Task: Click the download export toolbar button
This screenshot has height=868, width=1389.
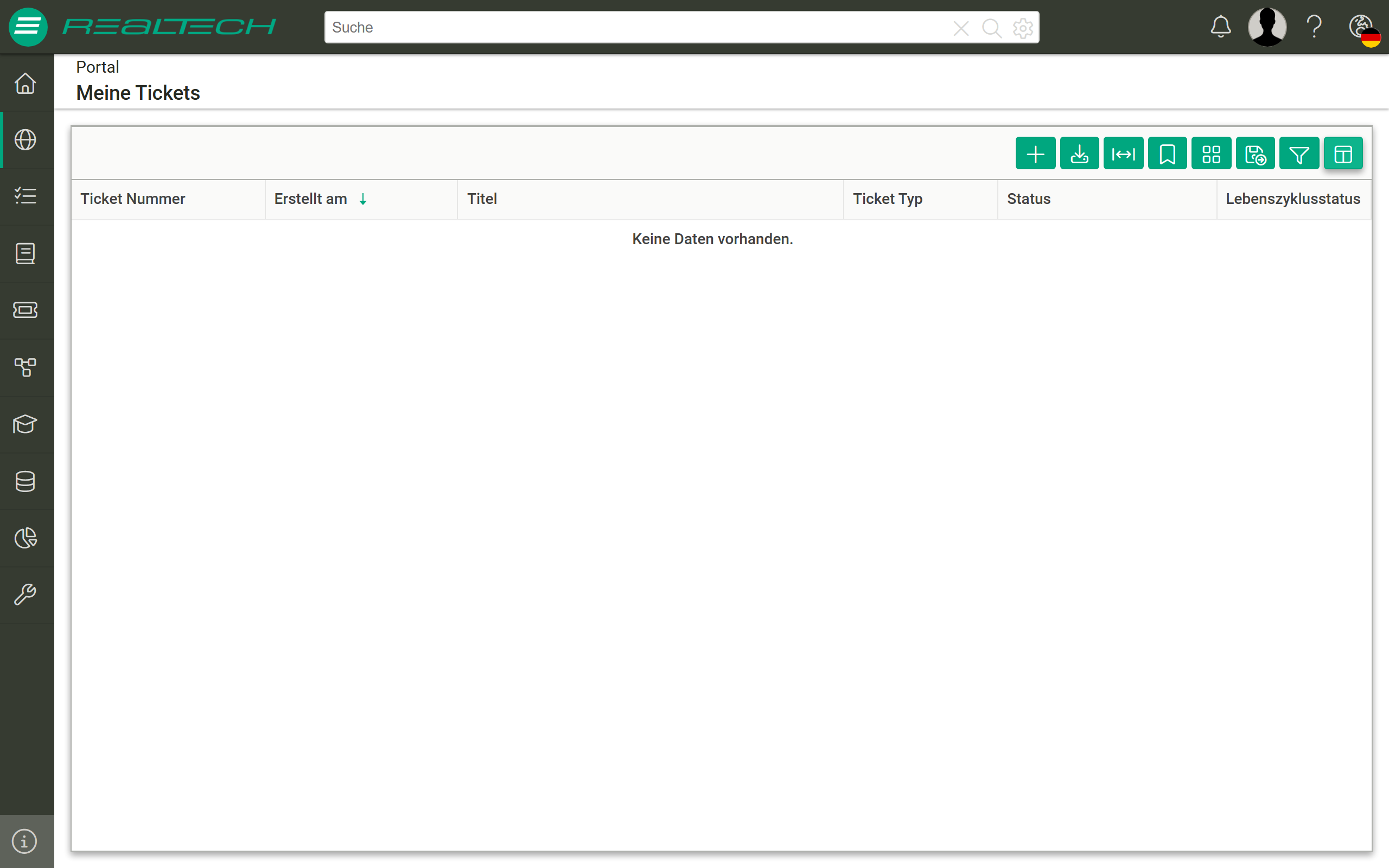Action: (x=1080, y=154)
